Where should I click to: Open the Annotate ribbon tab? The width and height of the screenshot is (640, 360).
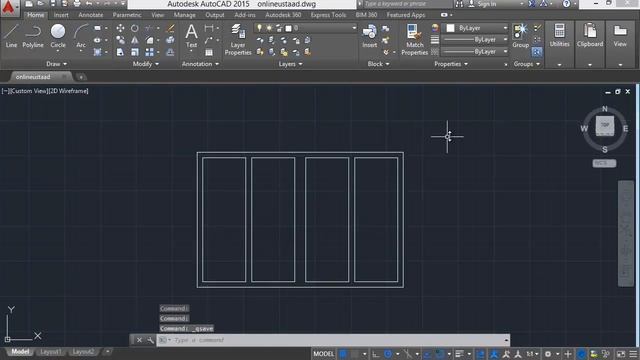91,15
